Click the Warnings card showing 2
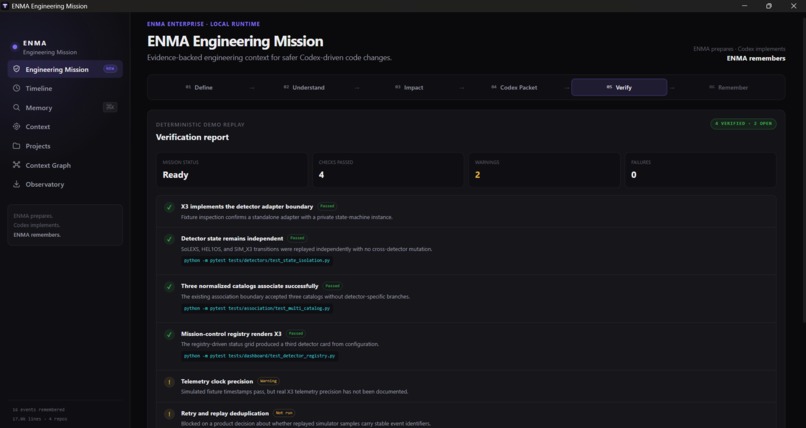Image resolution: width=806 pixels, height=428 pixels. (x=544, y=170)
